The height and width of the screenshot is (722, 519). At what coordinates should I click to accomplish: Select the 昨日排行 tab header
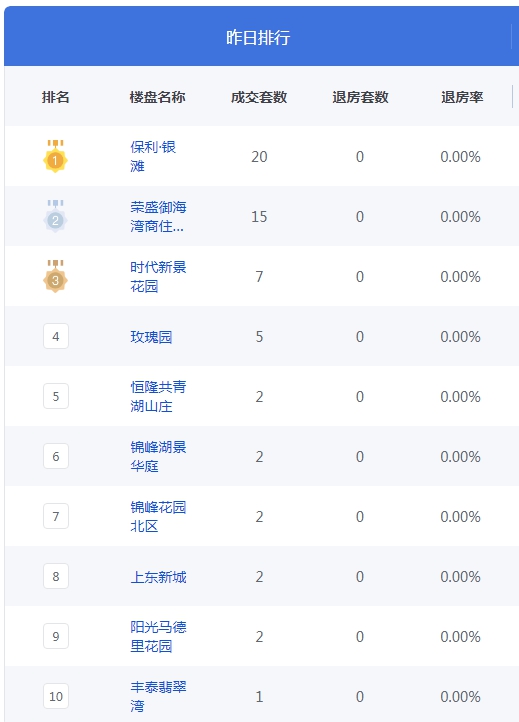[x=258, y=37]
